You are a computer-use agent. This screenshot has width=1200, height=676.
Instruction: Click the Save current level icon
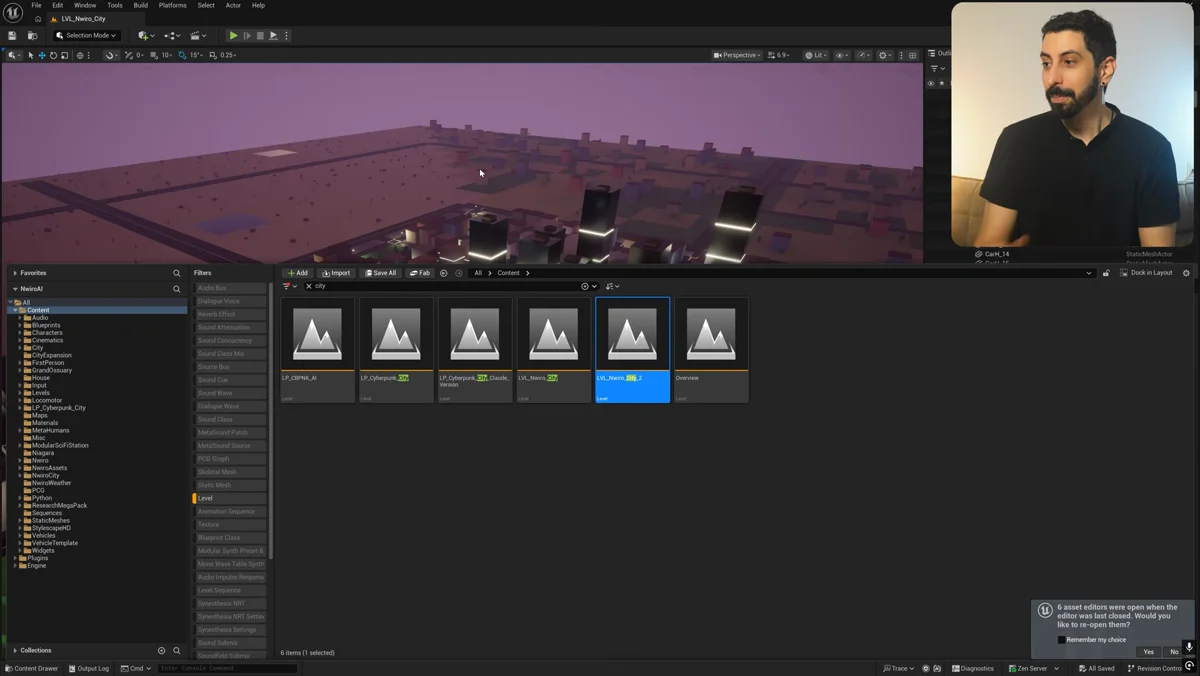click(x=12, y=35)
